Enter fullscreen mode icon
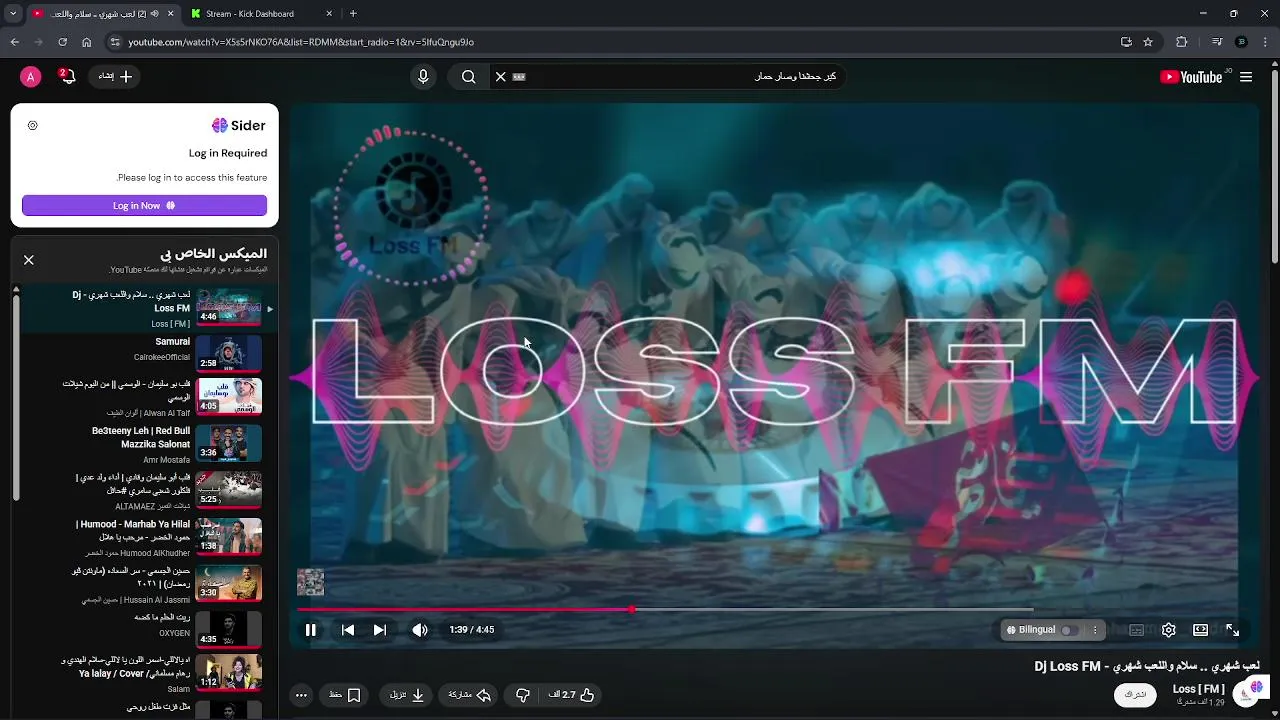 [x=1232, y=630]
